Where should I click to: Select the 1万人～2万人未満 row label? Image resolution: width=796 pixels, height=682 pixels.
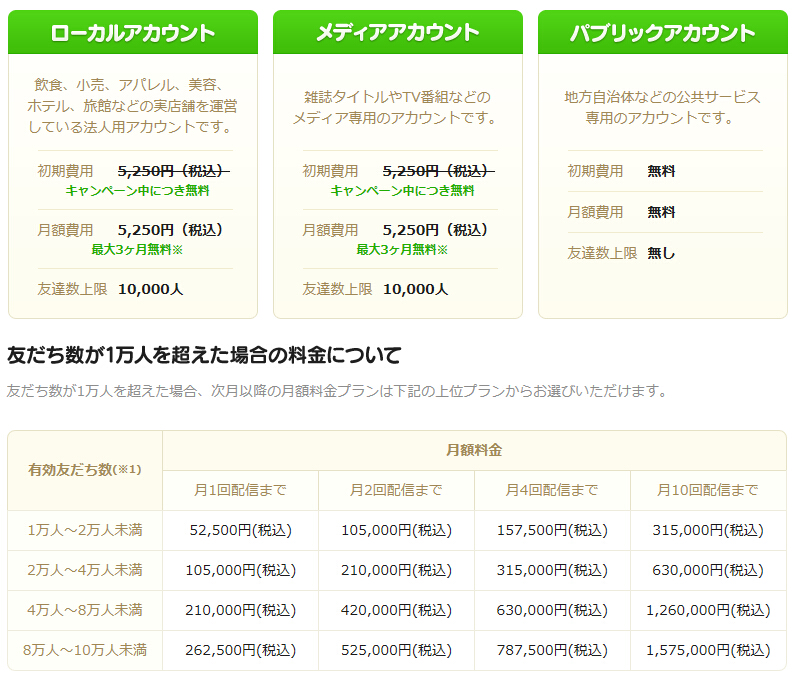[x=85, y=530]
